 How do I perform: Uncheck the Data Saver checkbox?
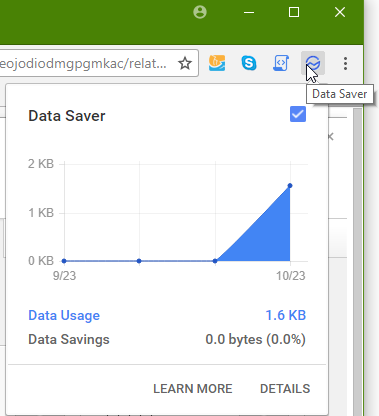pos(298,114)
